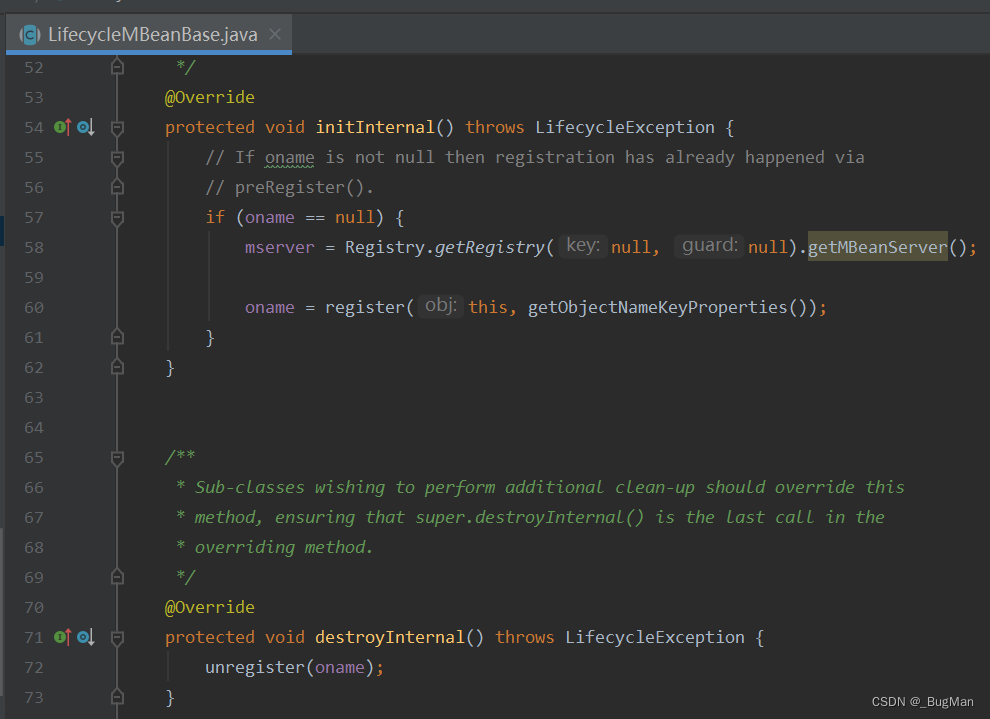
Task: Click the Registry class name on line 58
Action: pyautogui.click(x=385, y=247)
